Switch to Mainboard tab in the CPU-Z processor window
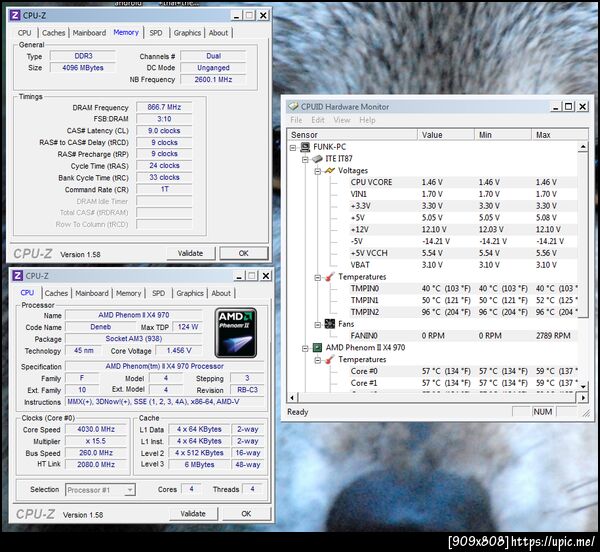Screen dimensions: 600x552 click(x=92, y=293)
